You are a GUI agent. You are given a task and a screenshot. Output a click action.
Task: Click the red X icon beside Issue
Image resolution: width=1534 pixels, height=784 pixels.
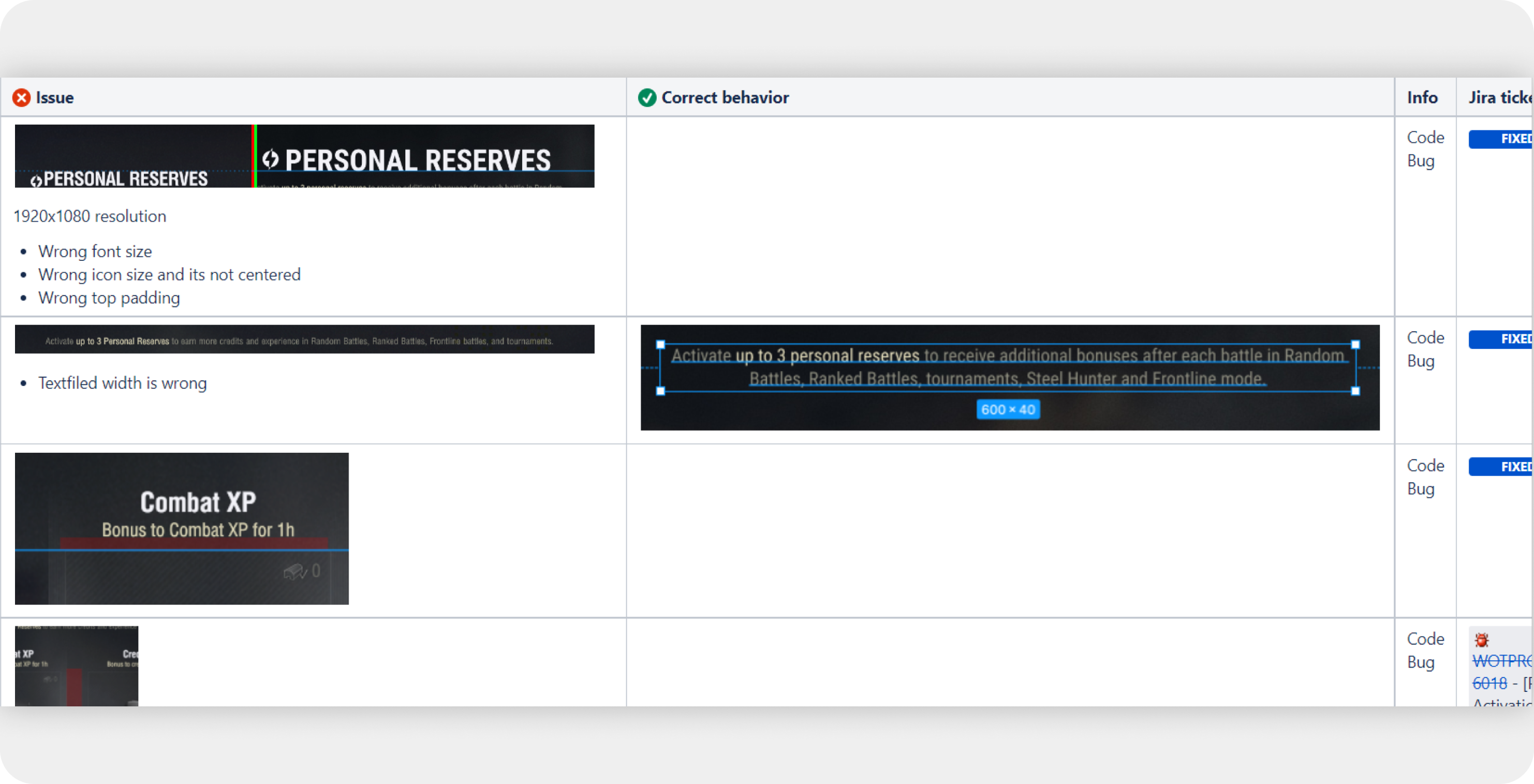click(21, 98)
